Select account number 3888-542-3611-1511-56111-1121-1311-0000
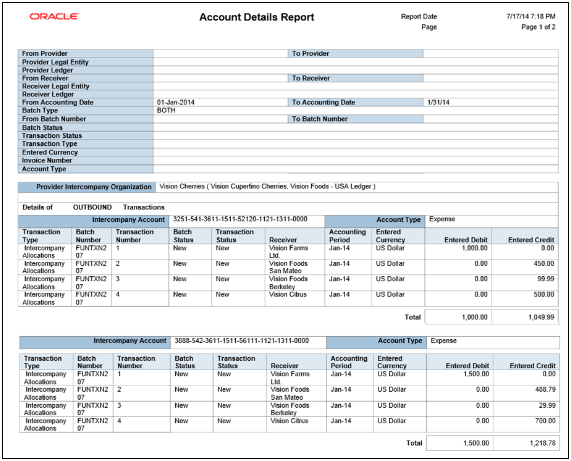 (241, 340)
